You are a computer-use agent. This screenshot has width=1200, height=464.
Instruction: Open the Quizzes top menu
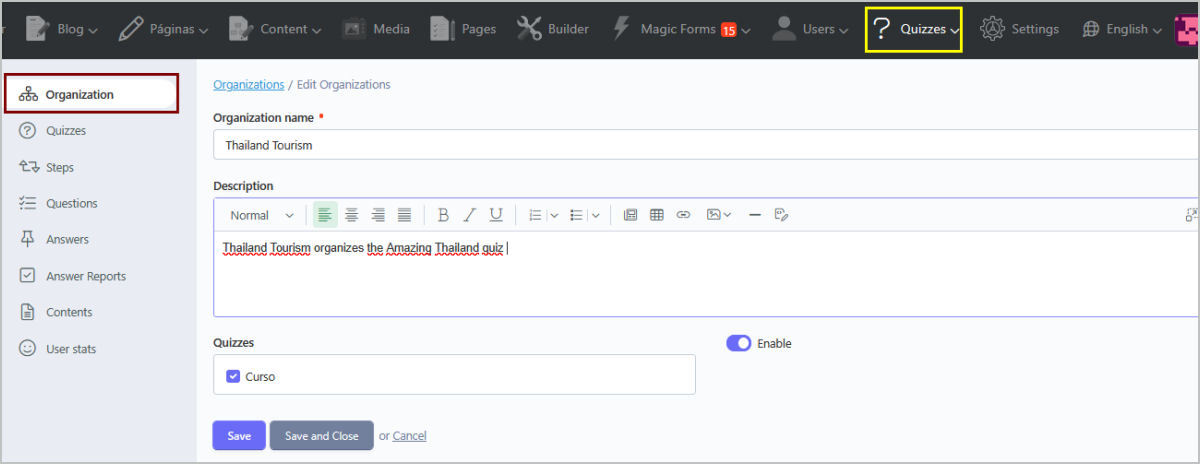click(x=914, y=30)
